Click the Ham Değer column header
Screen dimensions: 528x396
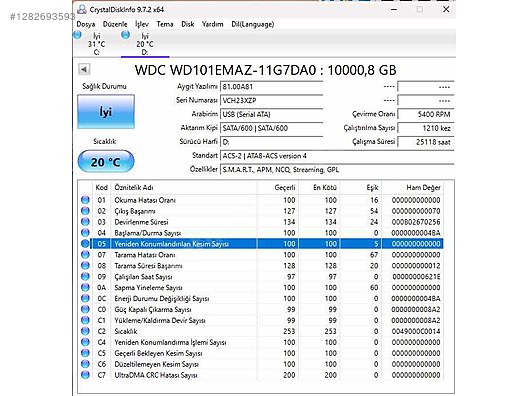[x=412, y=188]
